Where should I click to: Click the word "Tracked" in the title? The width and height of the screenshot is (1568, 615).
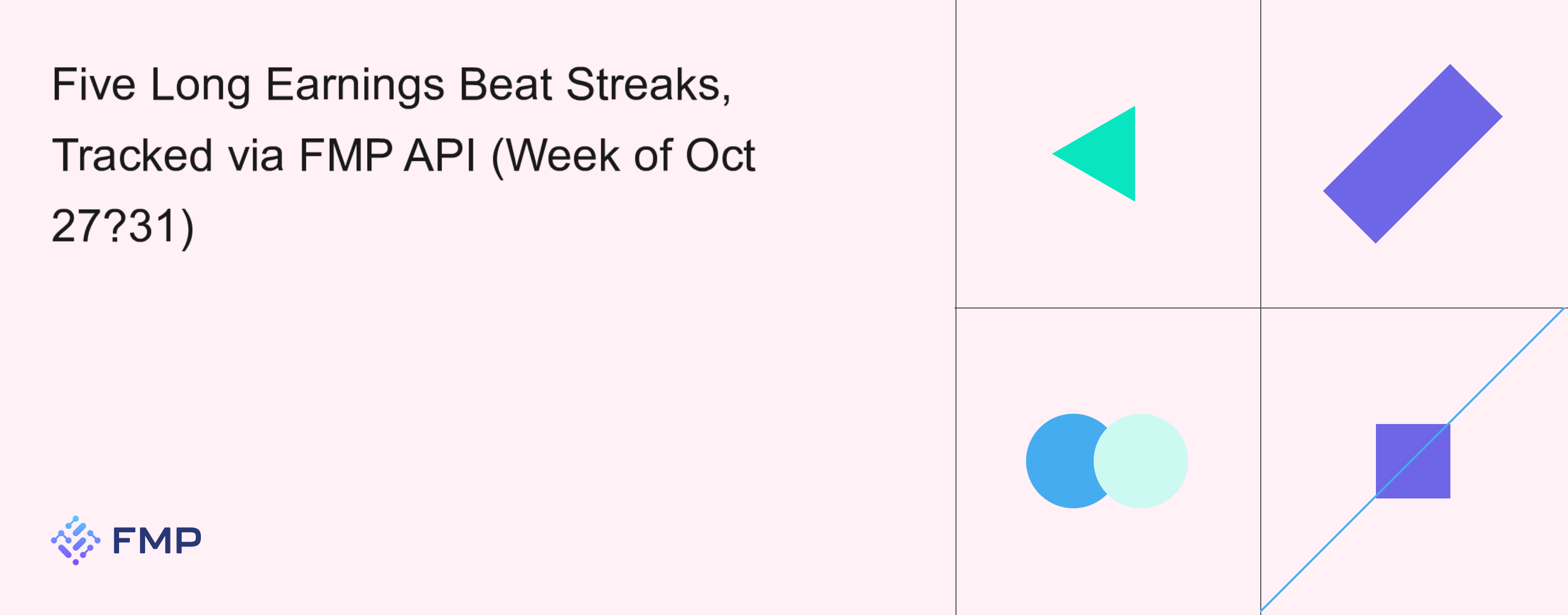(132, 156)
